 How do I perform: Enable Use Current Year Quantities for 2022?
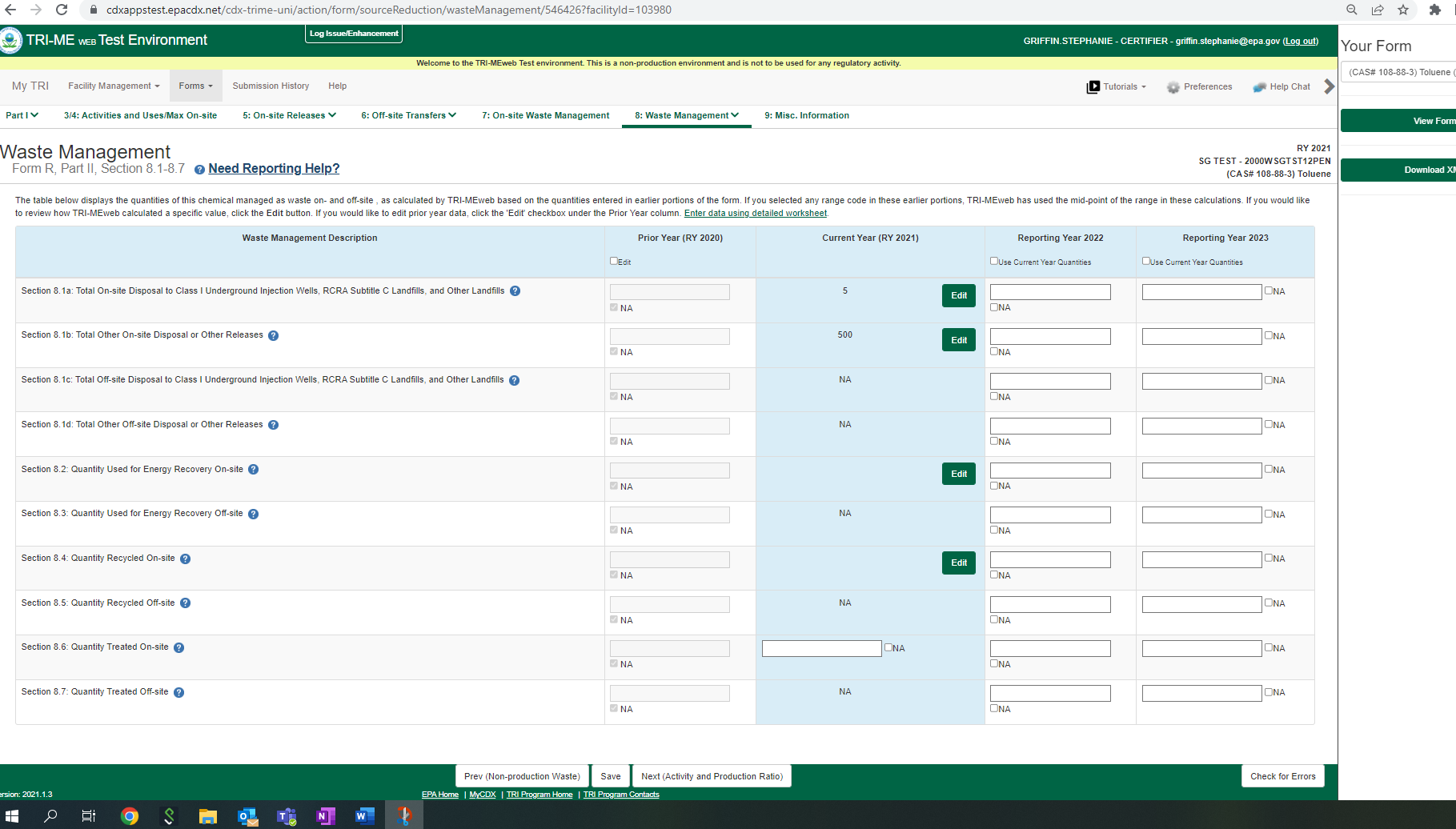994,261
